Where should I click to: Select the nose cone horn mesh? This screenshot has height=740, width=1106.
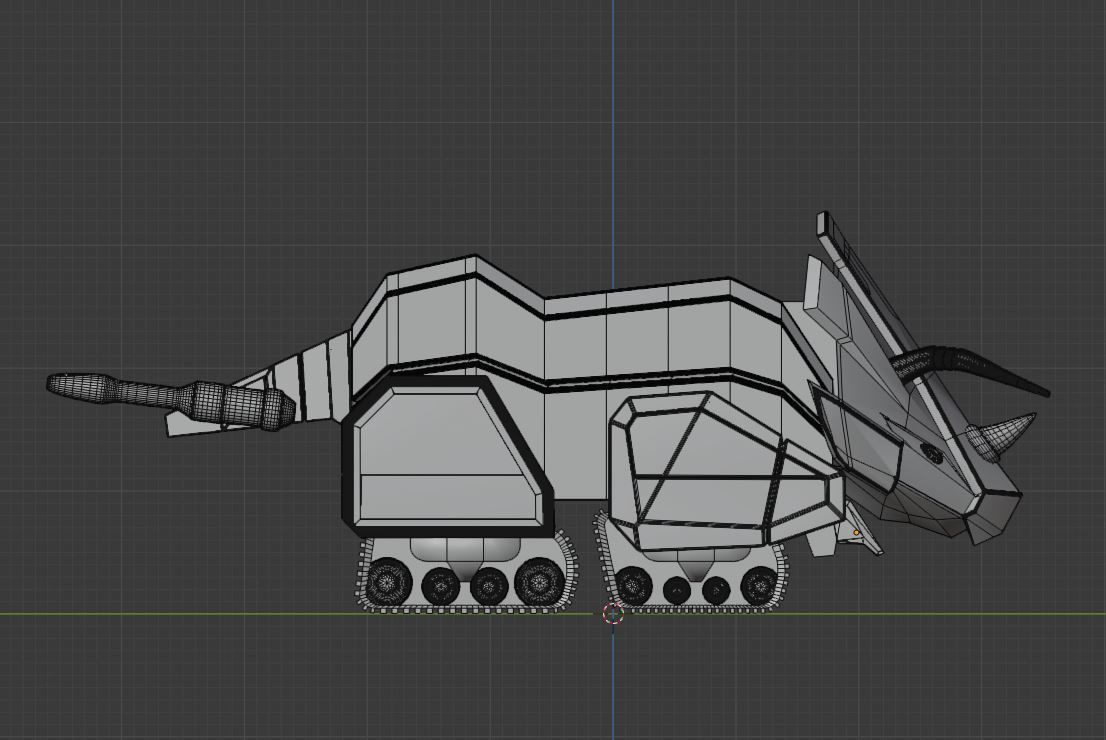(999, 436)
